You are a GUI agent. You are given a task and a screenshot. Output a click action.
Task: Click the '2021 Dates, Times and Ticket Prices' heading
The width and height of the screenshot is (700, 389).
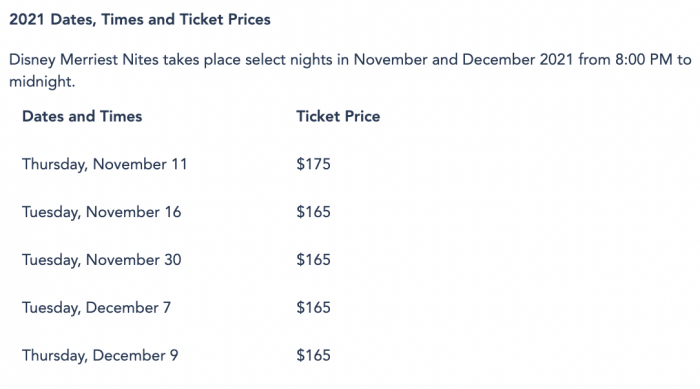140,20
